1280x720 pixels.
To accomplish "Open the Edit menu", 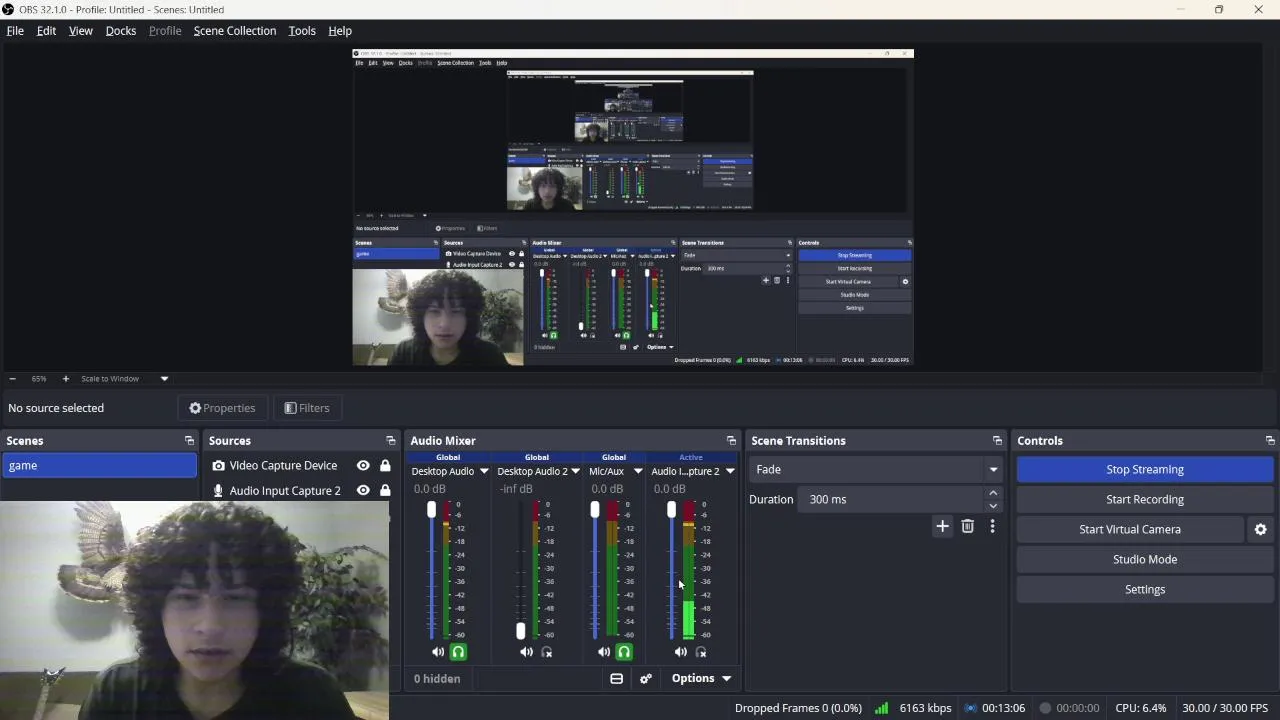I will point(46,31).
